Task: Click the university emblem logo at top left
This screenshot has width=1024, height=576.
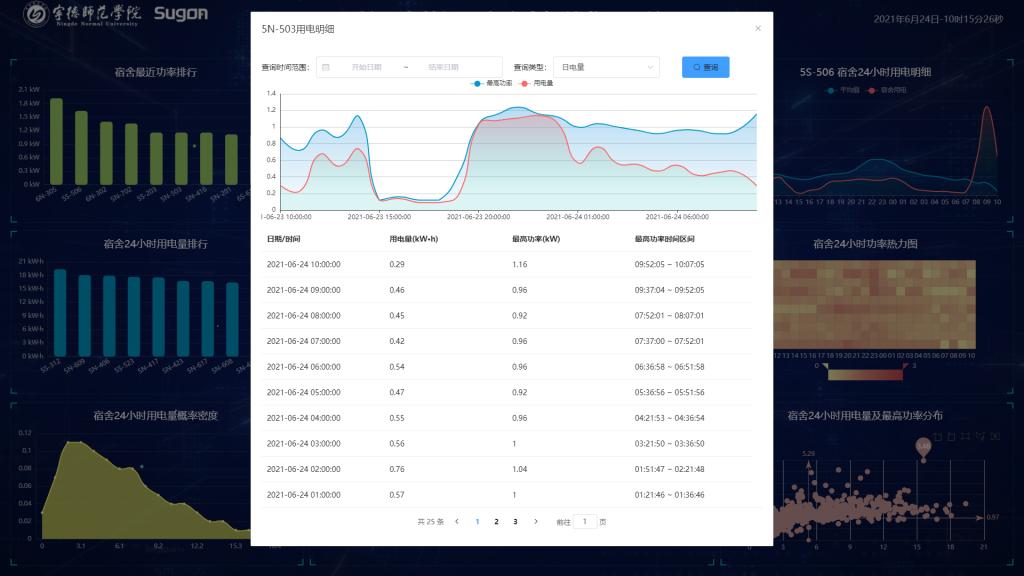Action: 36,14
